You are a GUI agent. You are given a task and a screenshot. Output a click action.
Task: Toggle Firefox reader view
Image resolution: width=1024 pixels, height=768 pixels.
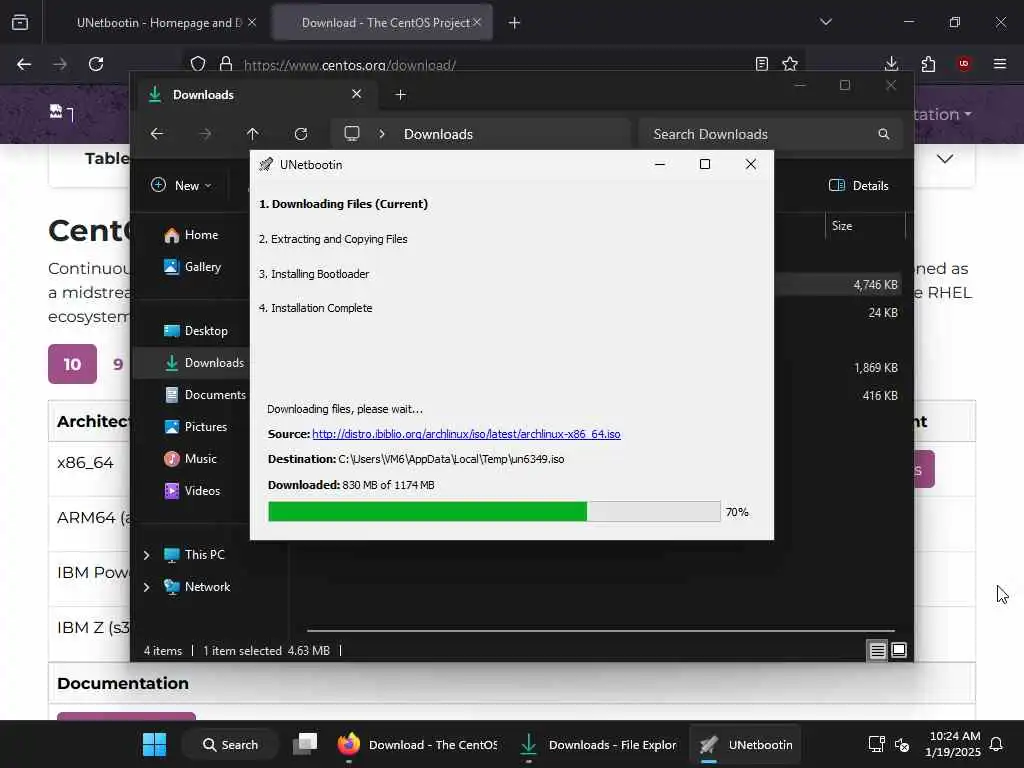pyautogui.click(x=761, y=64)
